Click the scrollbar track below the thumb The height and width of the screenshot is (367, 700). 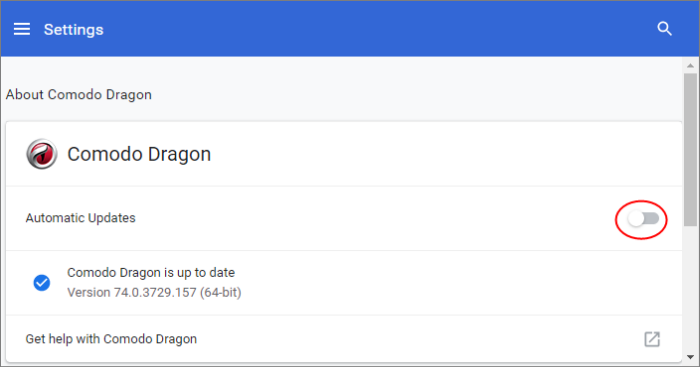691,290
